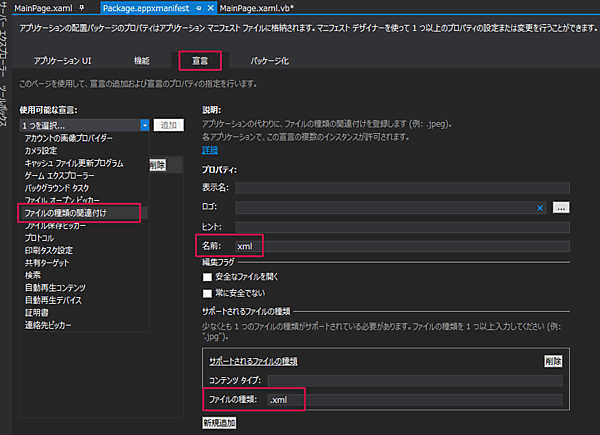600x435 pixels.
Task: Remove the supported file type with 削除
Action: 553,361
